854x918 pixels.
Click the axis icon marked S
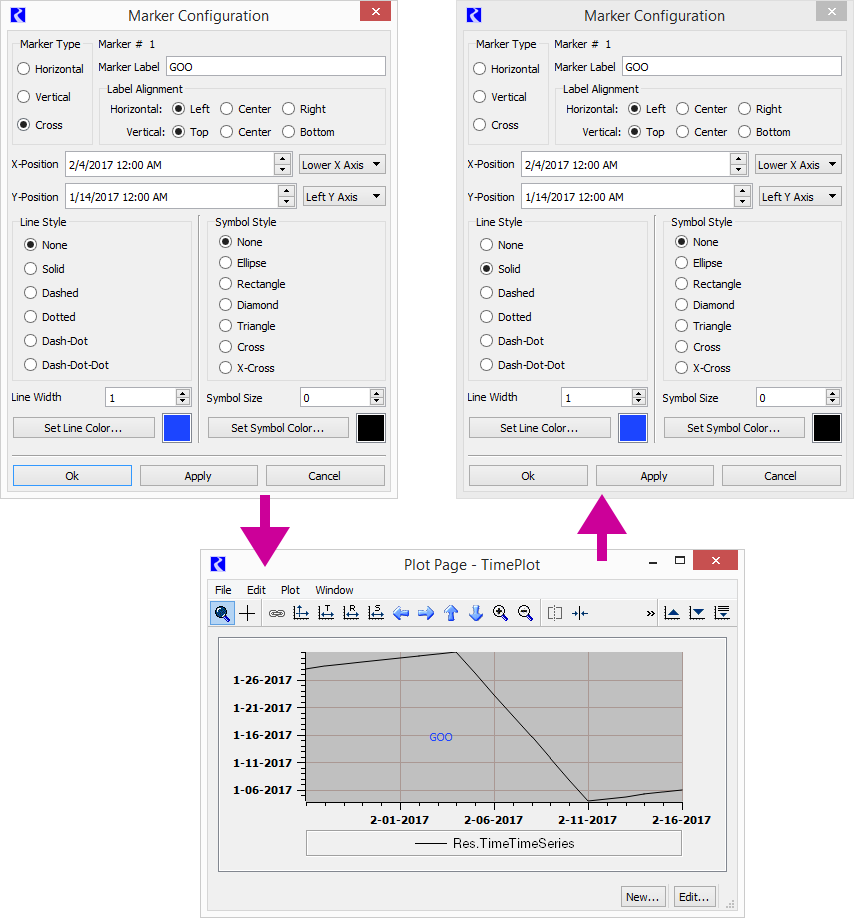(376, 613)
